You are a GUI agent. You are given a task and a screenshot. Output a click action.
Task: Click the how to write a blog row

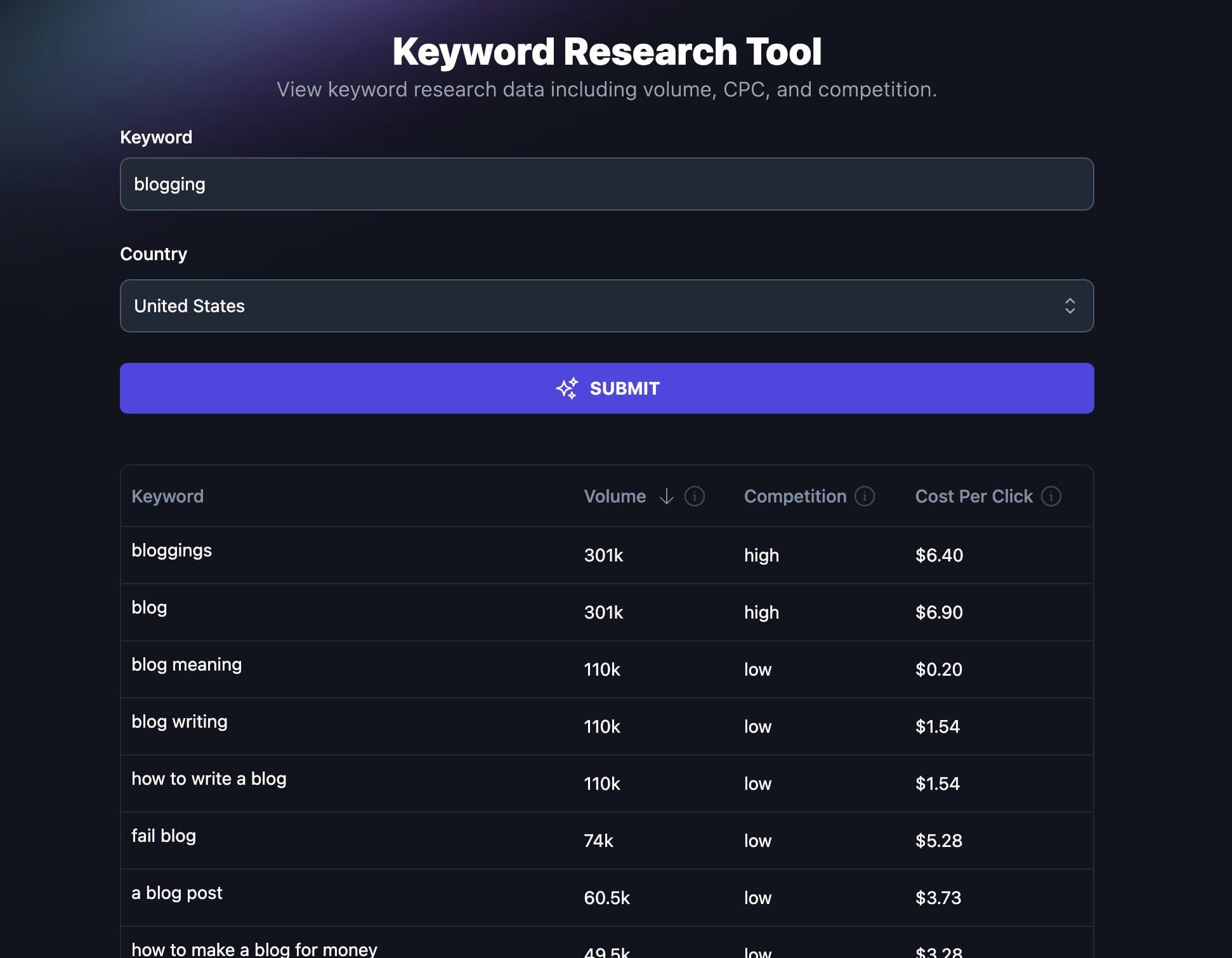click(x=209, y=779)
